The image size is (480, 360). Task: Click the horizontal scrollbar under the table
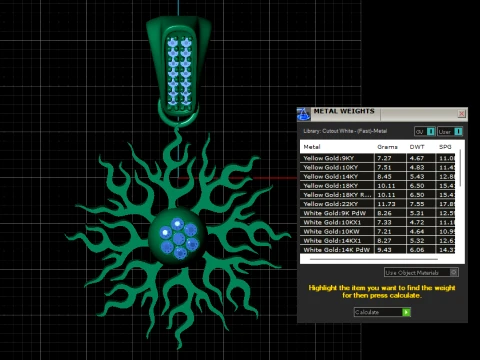tap(374, 259)
